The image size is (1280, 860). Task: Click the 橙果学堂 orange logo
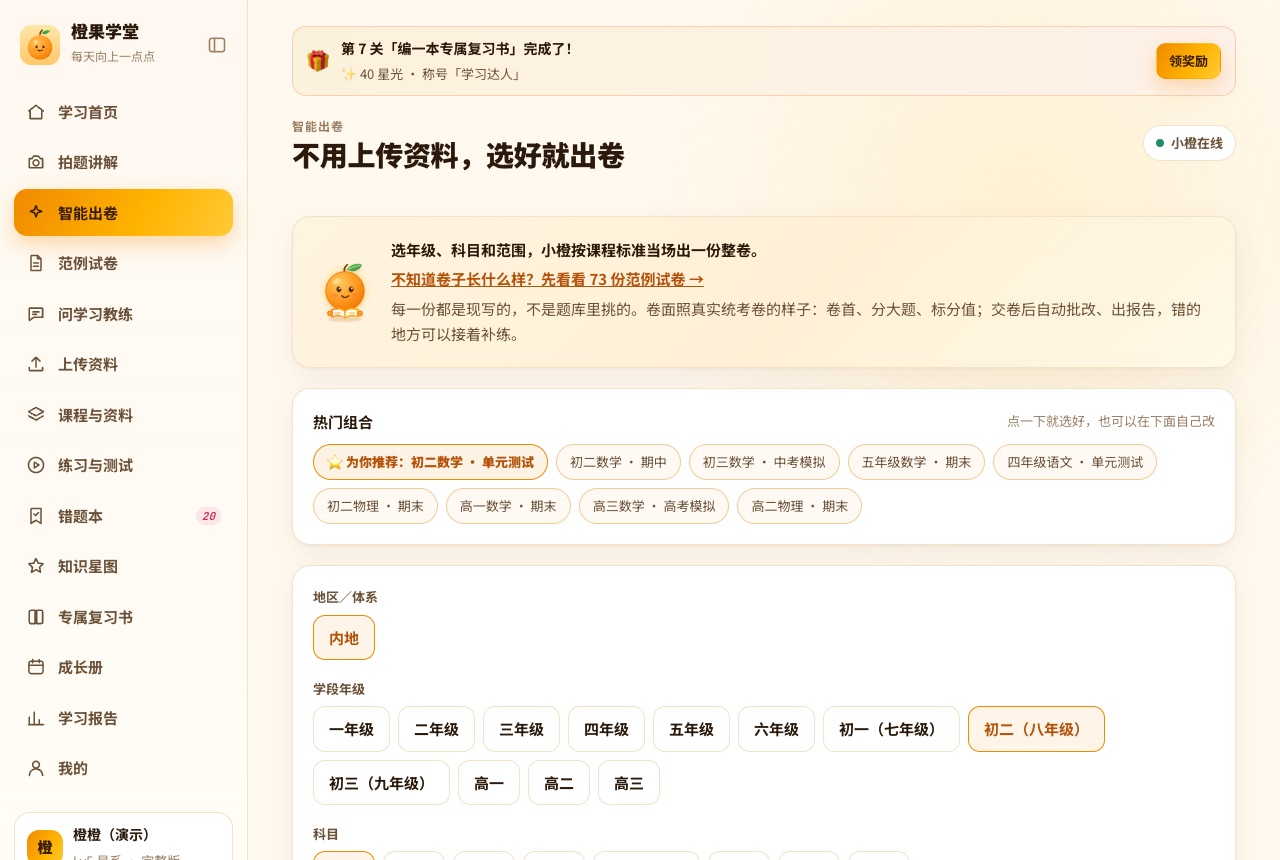click(40, 45)
